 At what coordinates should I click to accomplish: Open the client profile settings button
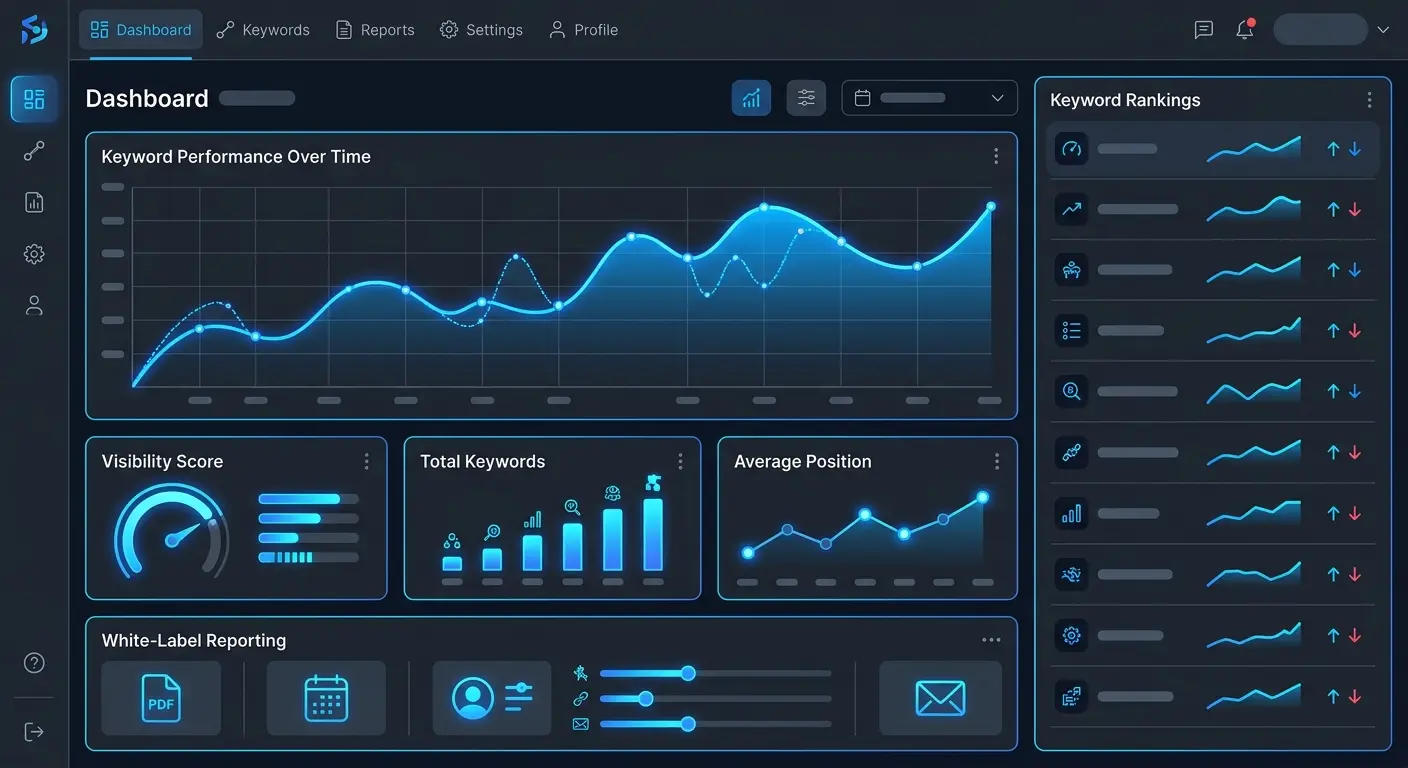click(x=492, y=698)
